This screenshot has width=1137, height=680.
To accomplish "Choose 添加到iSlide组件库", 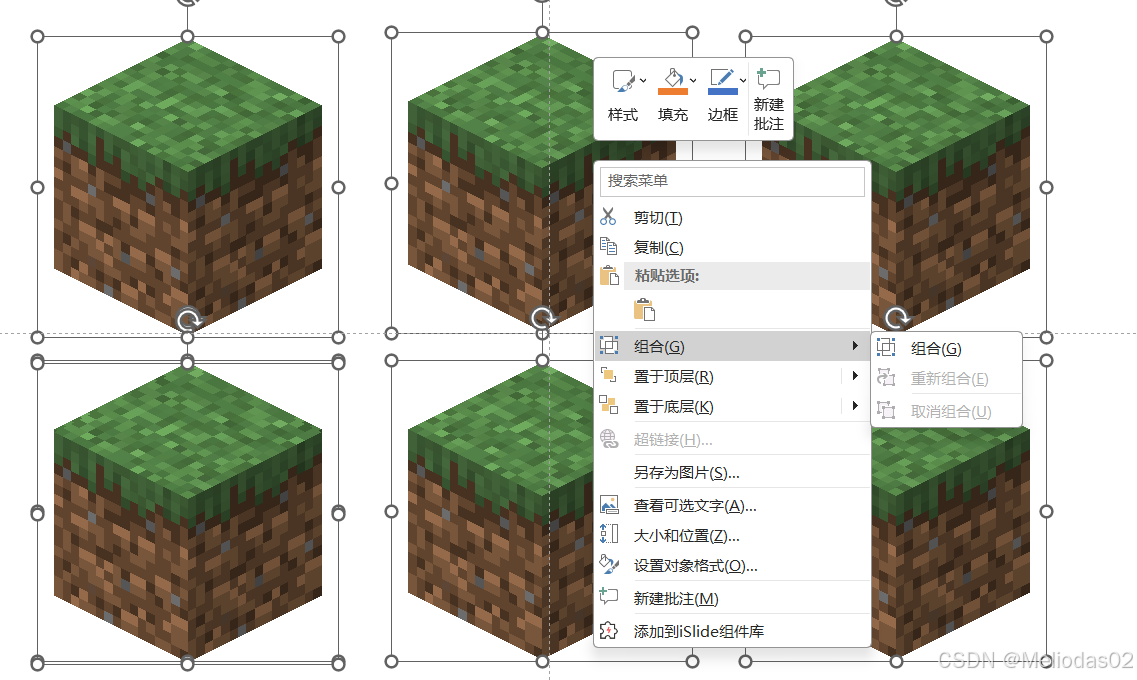I will [732, 631].
